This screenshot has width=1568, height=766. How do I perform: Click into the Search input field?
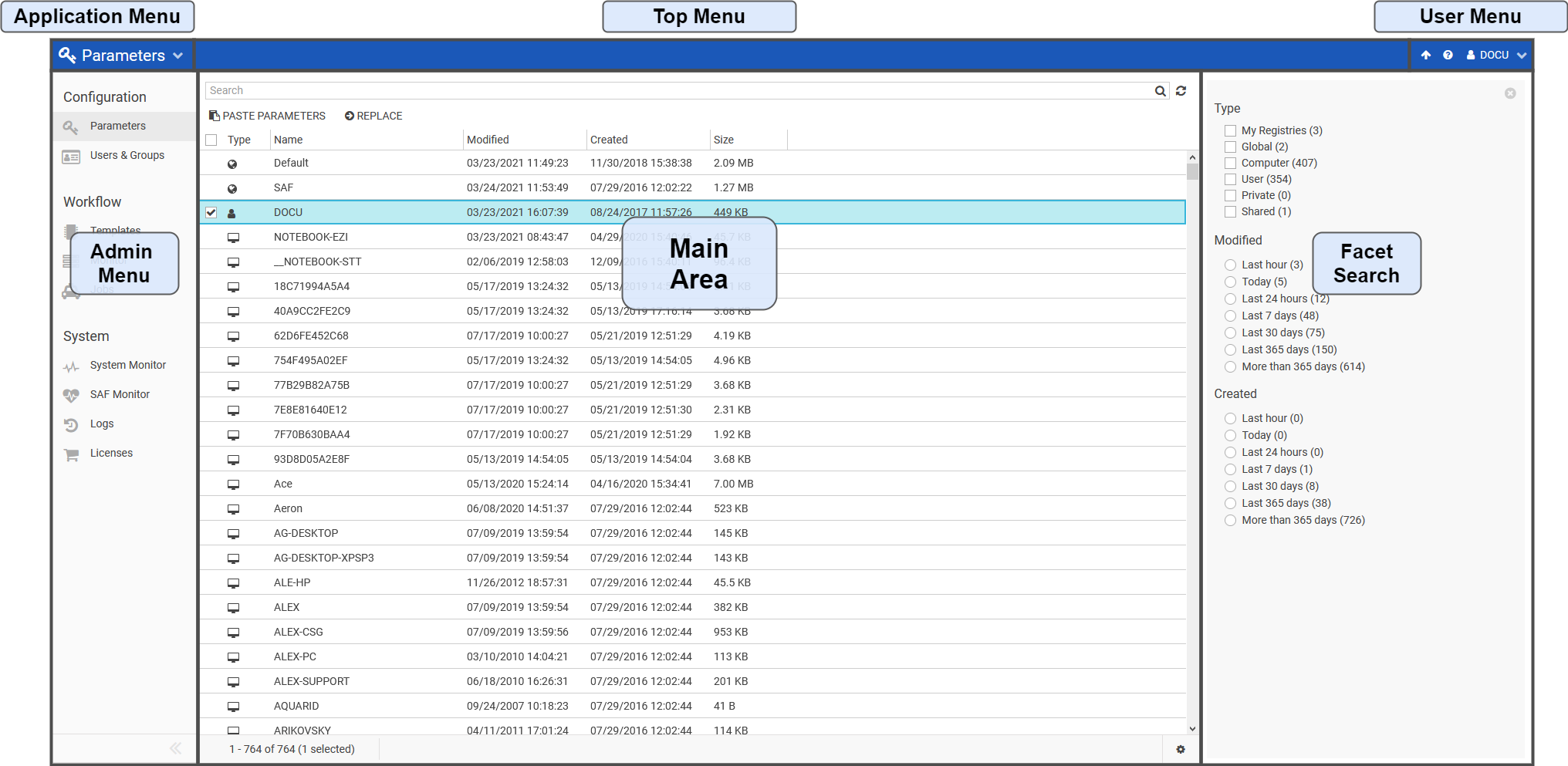[x=679, y=91]
